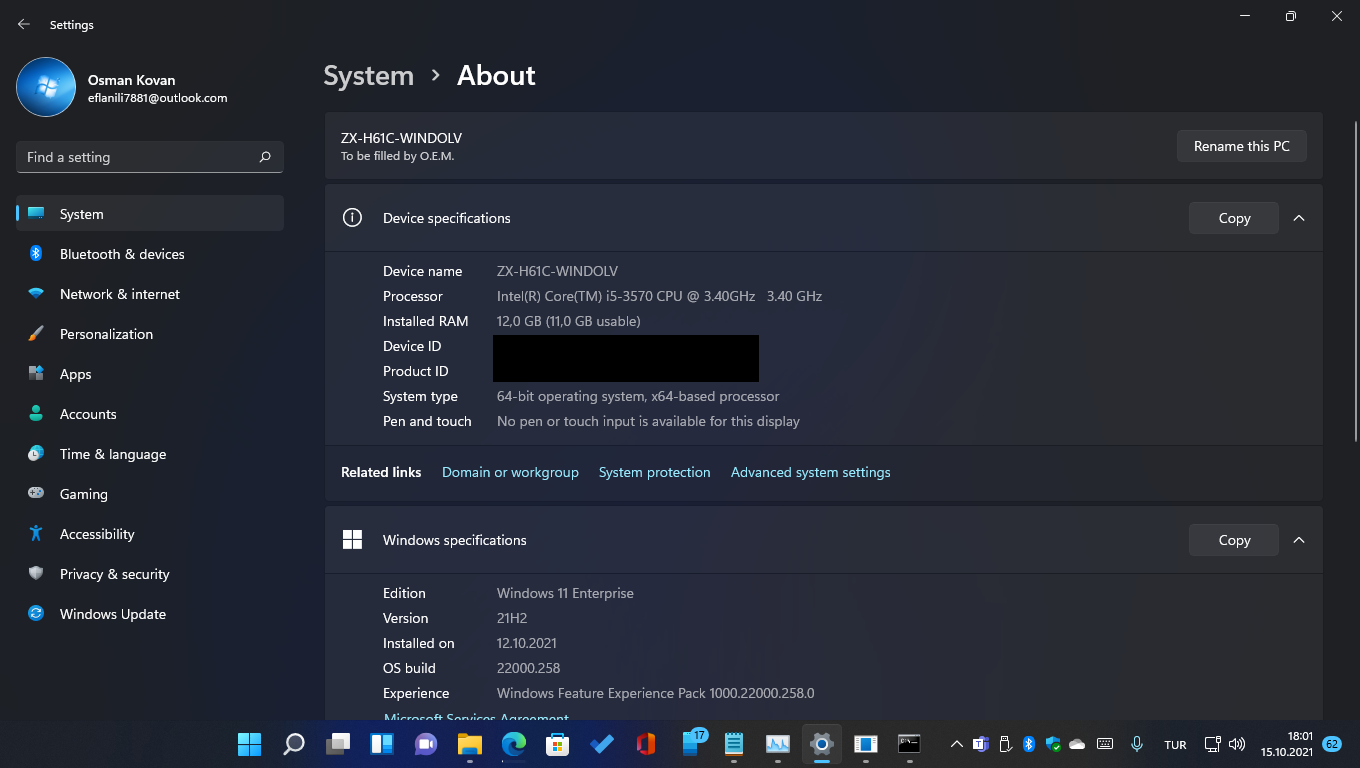Open OneDrive cloud icon in the tray

(1077, 744)
